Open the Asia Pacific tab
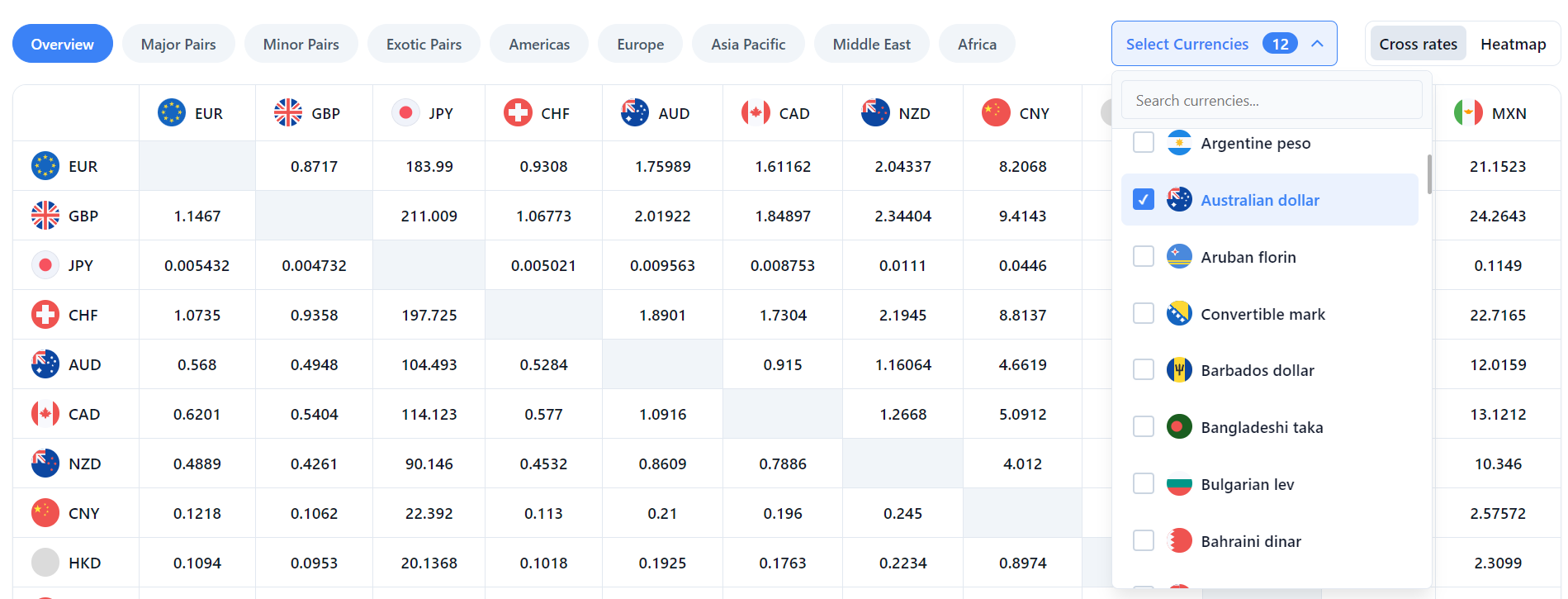Viewport: 1568px width, 599px height. [x=748, y=44]
